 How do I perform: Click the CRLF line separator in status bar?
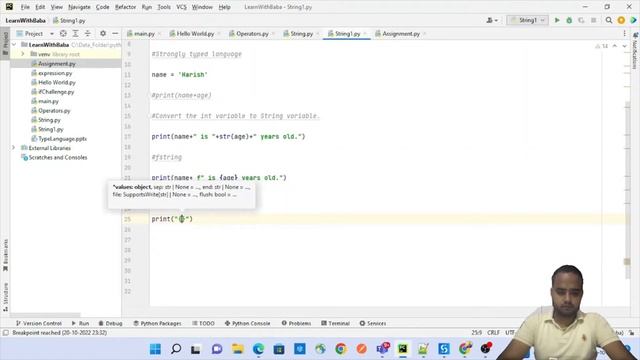pos(493,333)
